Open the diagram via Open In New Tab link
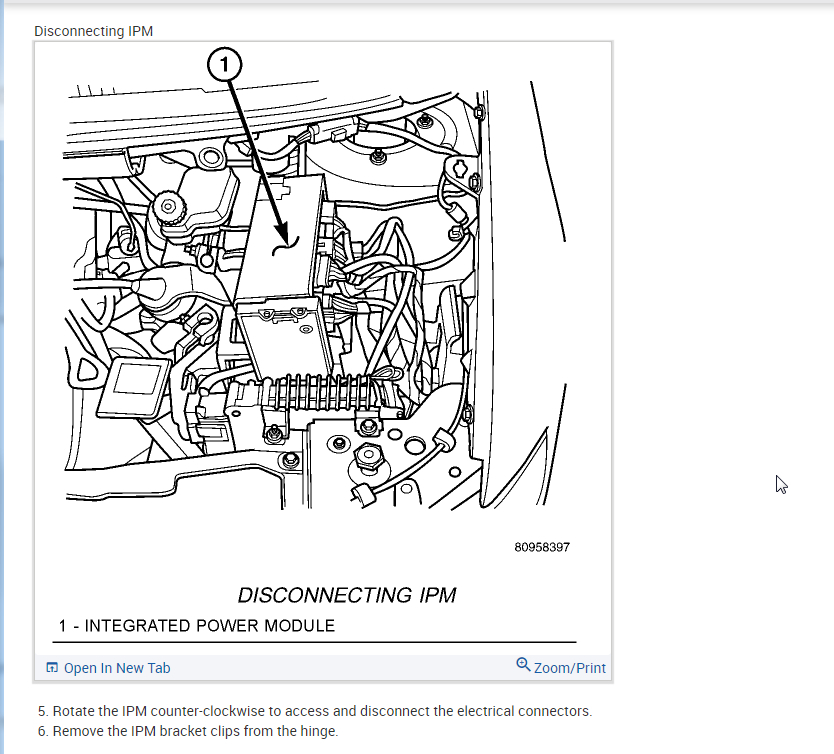834x754 pixels. pyautogui.click(x=116, y=668)
